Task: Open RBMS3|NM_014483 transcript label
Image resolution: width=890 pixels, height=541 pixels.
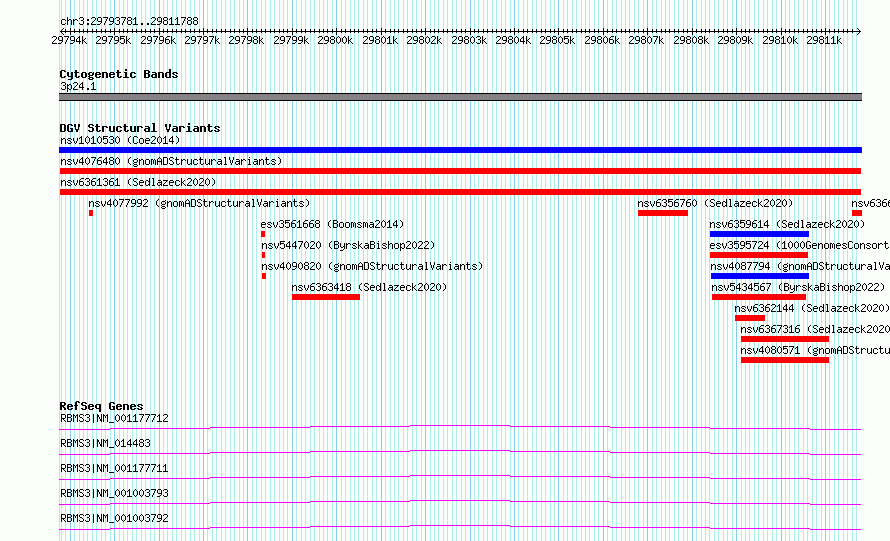Action: click(105, 443)
